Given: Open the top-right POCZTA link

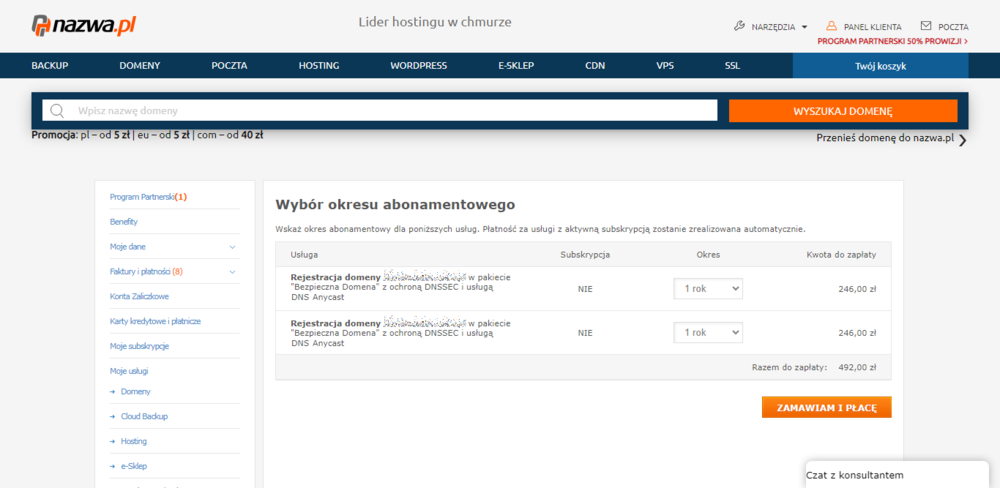Looking at the screenshot, I should tap(953, 27).
